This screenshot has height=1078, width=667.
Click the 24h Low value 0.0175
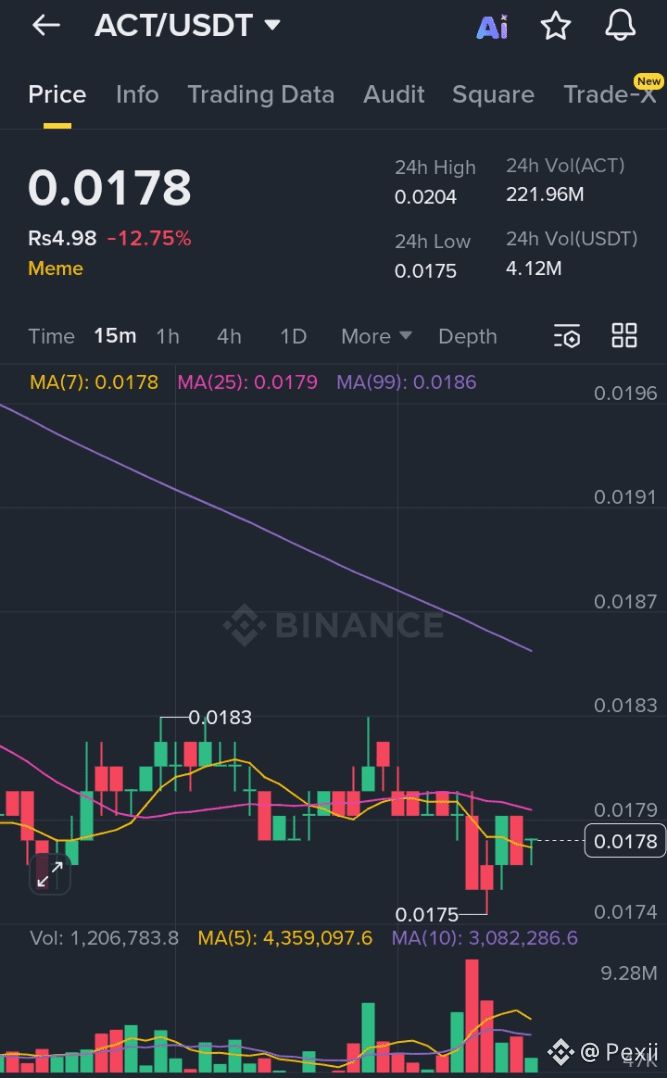[425, 271]
